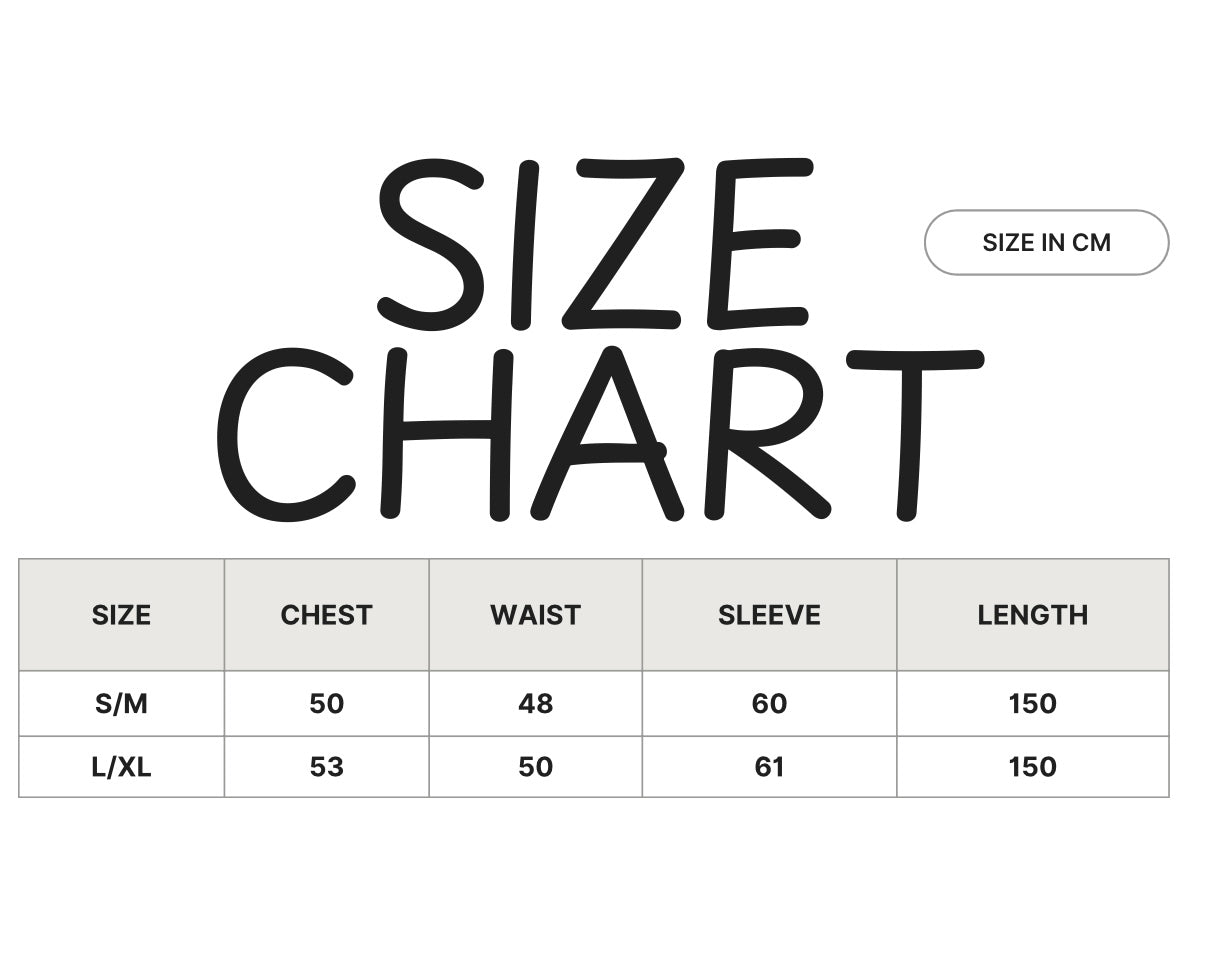Click the large SIZE heading word
The width and height of the screenshot is (1222, 959).
(x=594, y=245)
